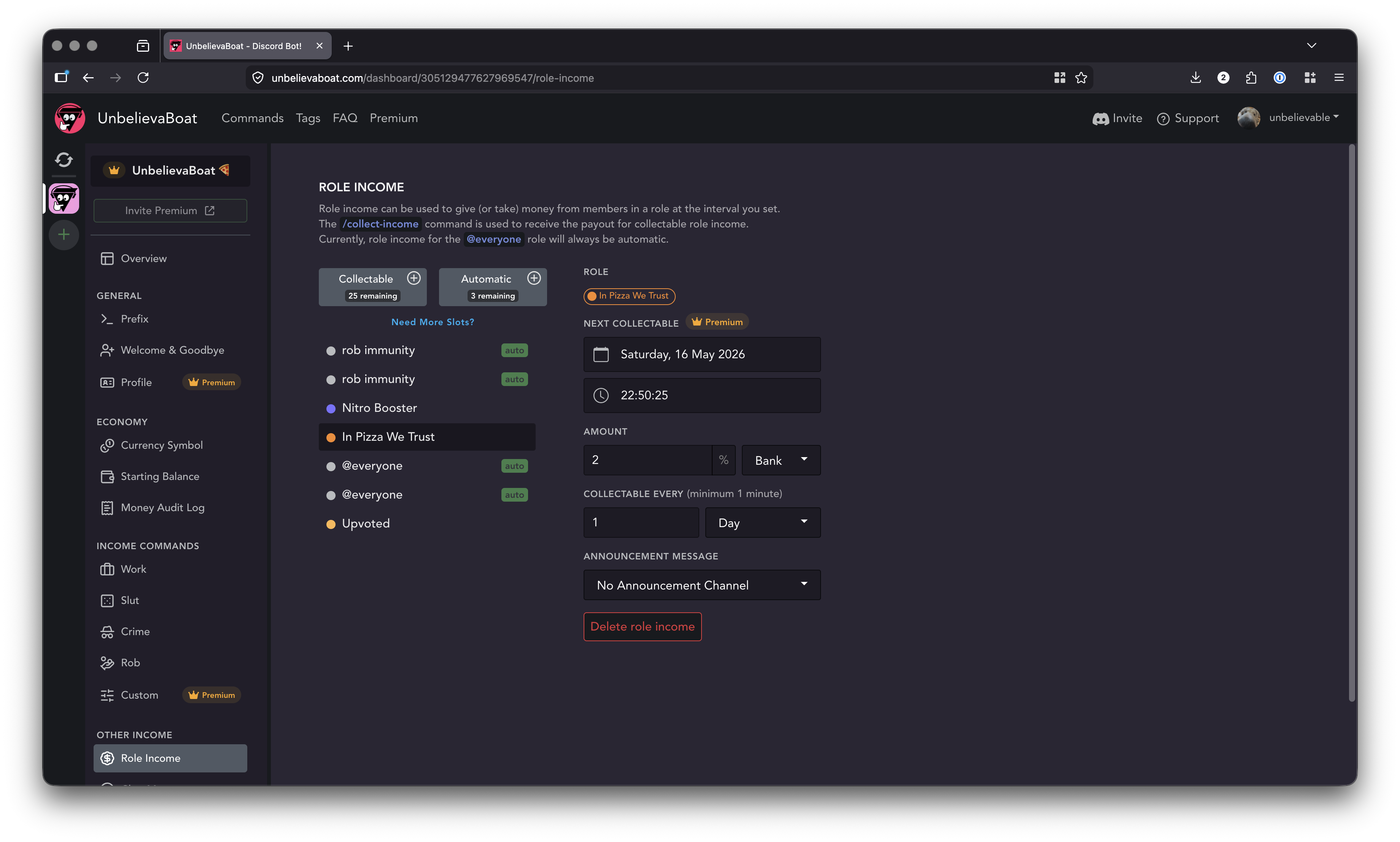Screen dimensions: 1400x842
Task: Click the site security shield icon
Action: click(x=258, y=78)
